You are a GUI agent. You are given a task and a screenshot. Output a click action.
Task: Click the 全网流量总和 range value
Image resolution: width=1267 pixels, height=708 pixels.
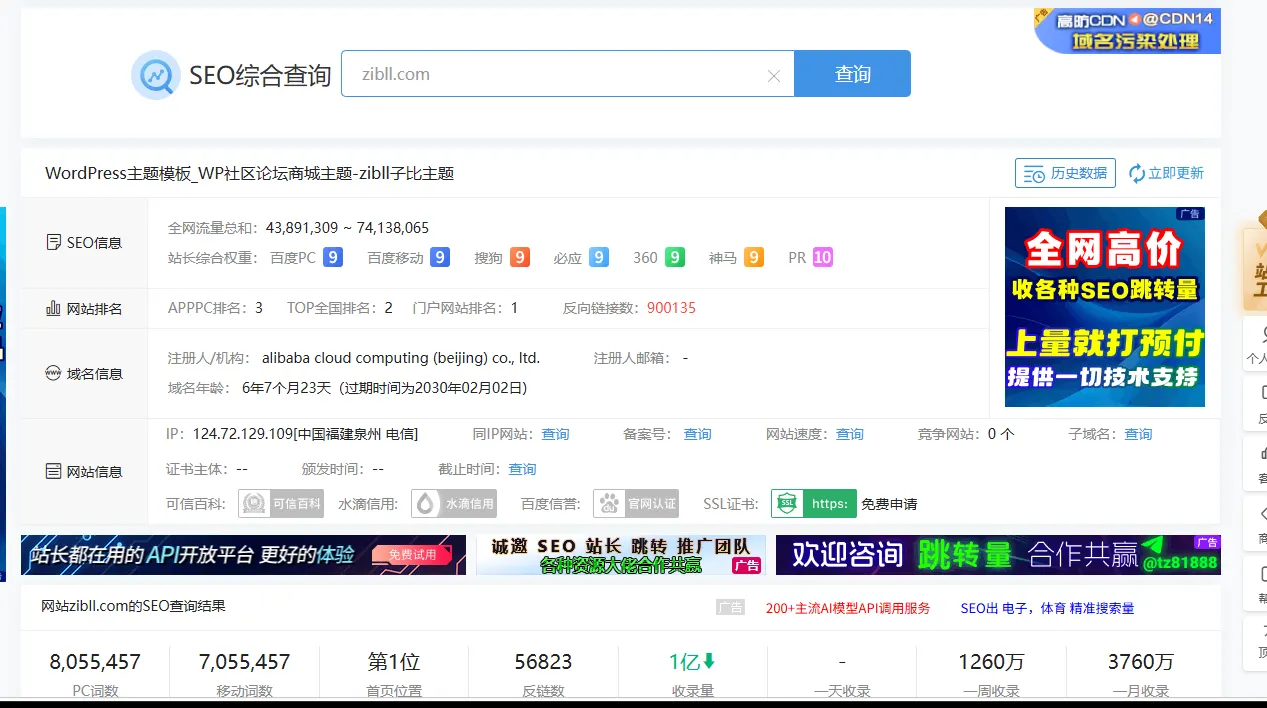(x=347, y=227)
